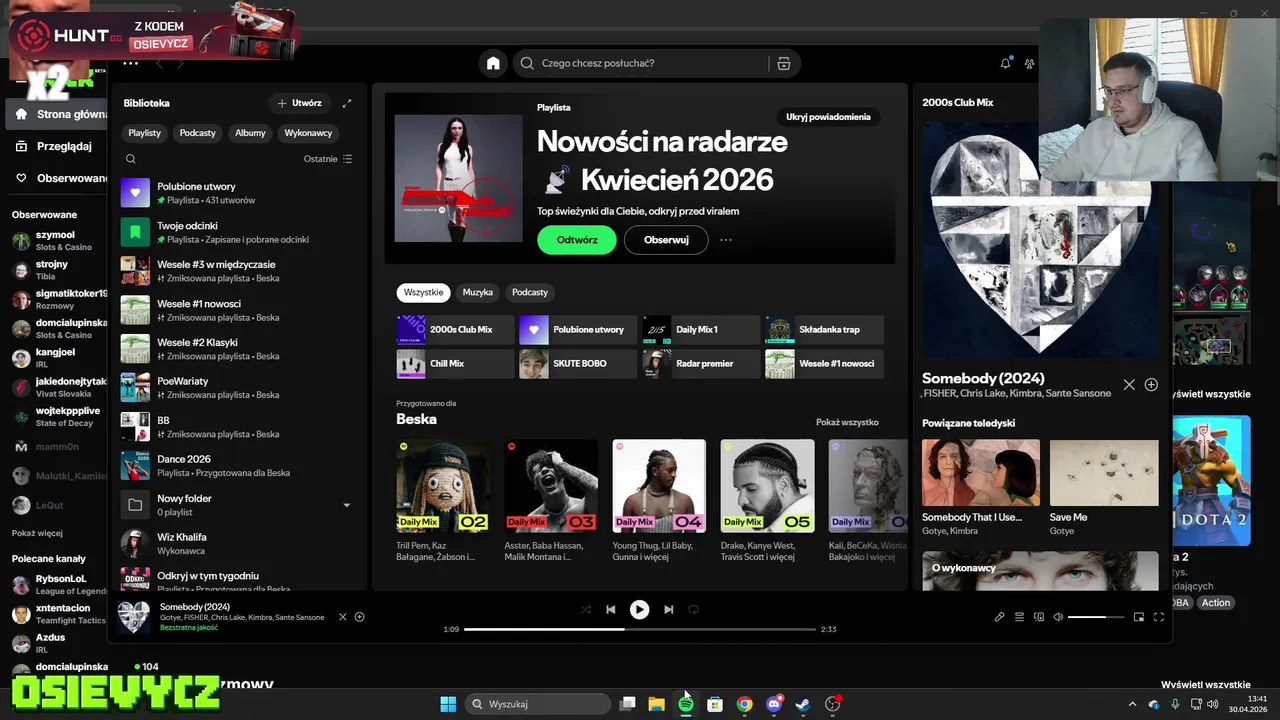Image resolution: width=1280 pixels, height=720 pixels.
Task: Click the Czego chcesz posłuchać search field
Action: point(640,63)
